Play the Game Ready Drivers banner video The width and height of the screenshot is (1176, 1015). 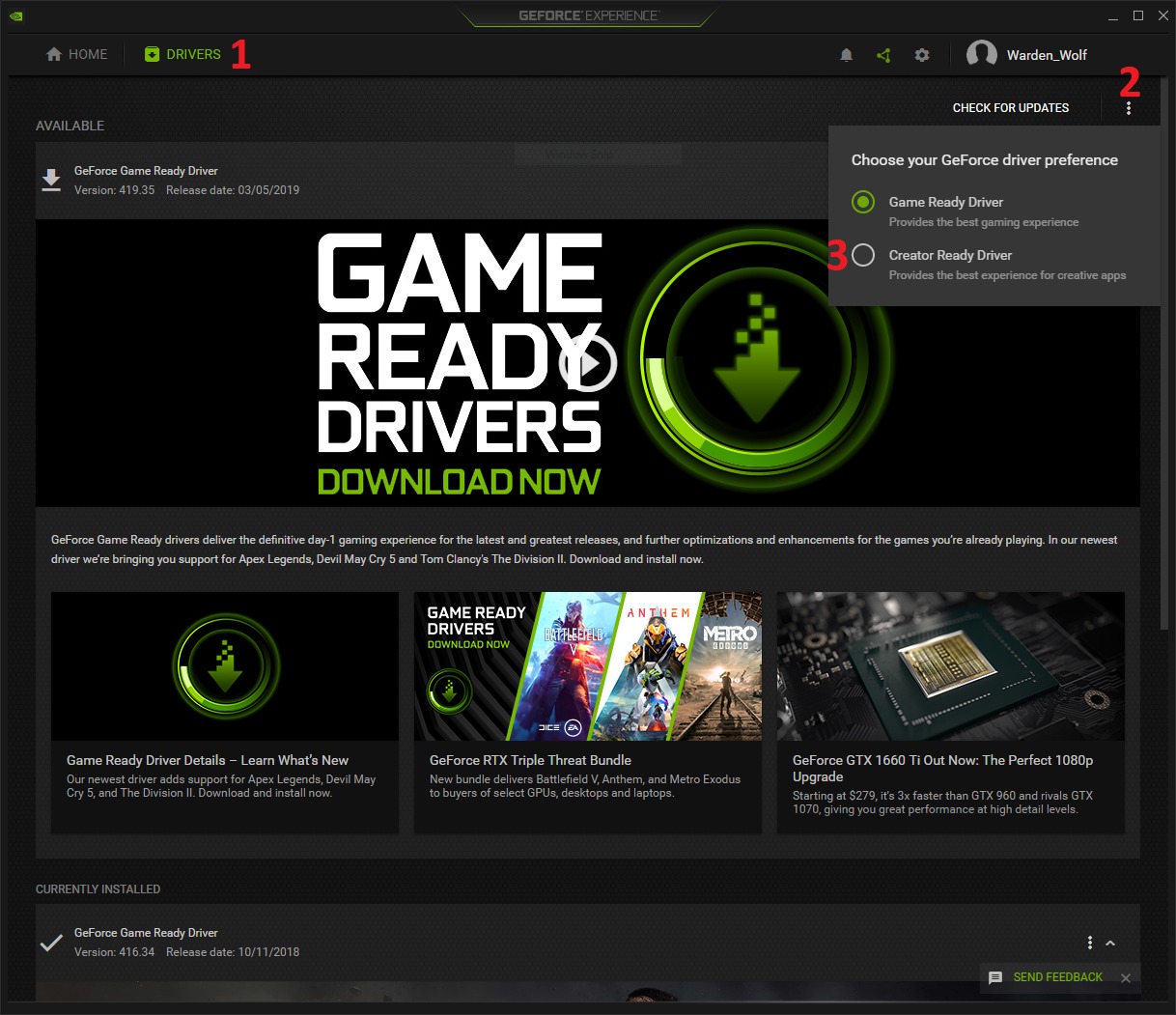587,364
